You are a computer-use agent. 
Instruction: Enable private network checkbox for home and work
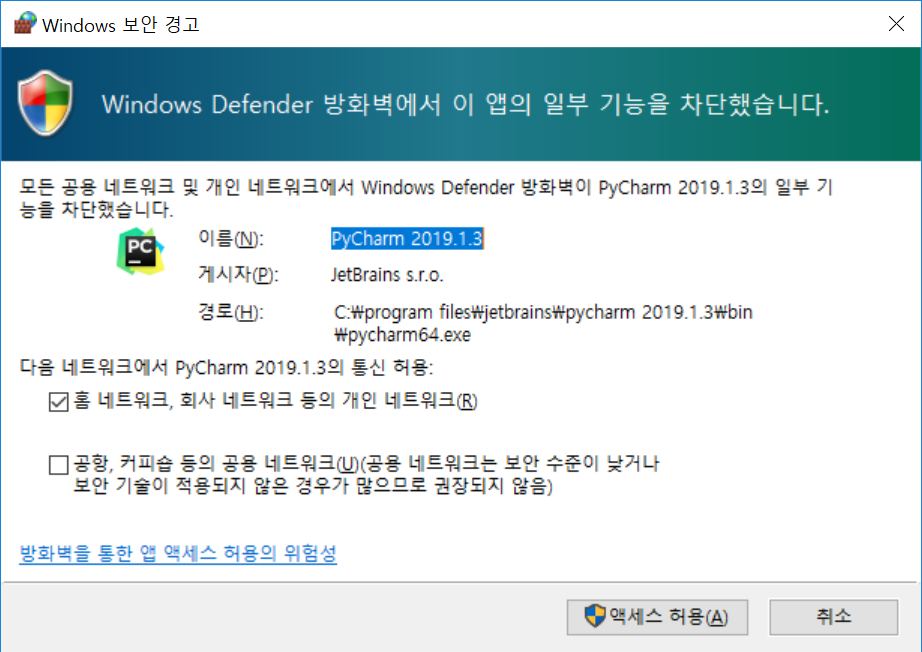tap(59, 402)
